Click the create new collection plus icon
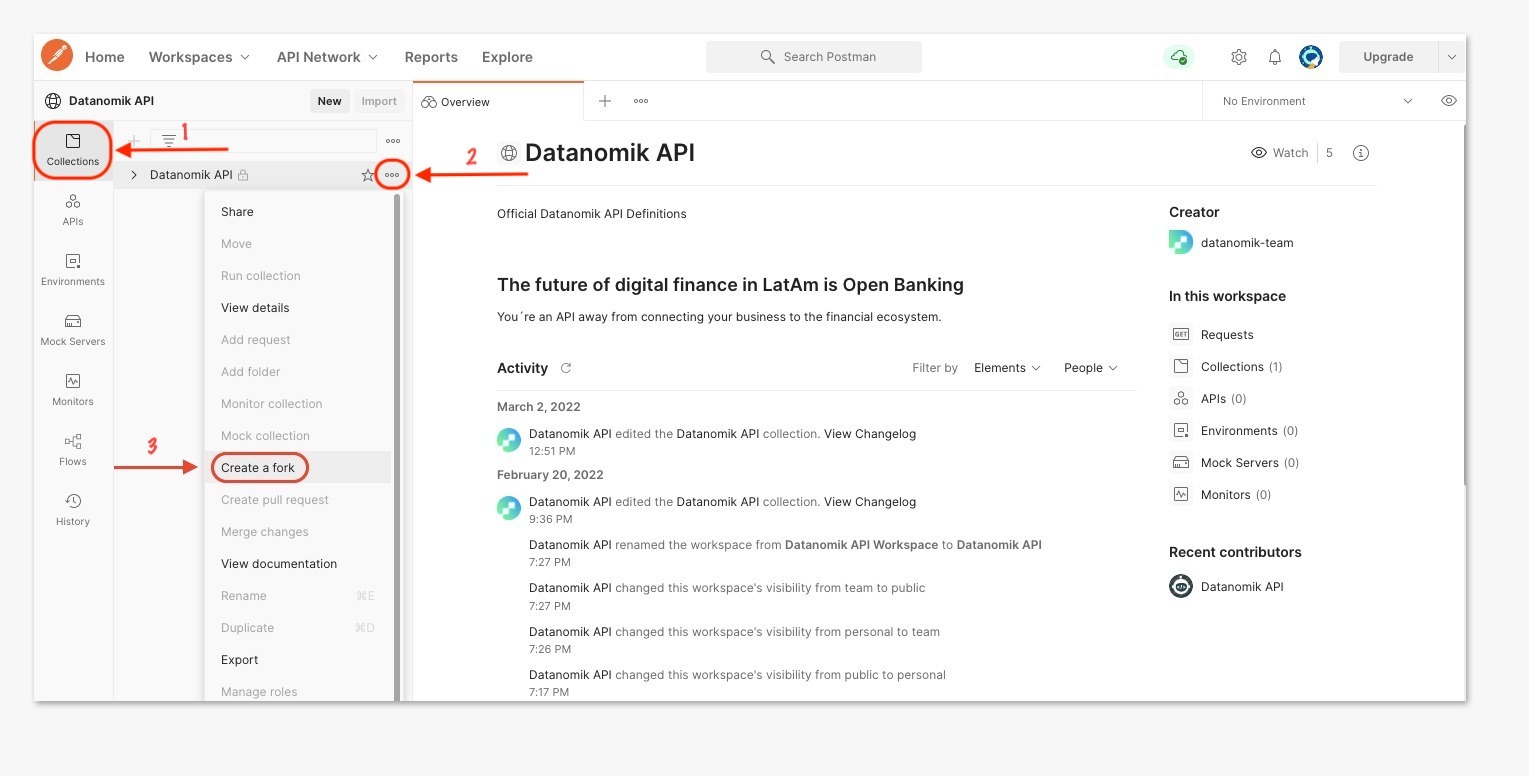 point(134,141)
